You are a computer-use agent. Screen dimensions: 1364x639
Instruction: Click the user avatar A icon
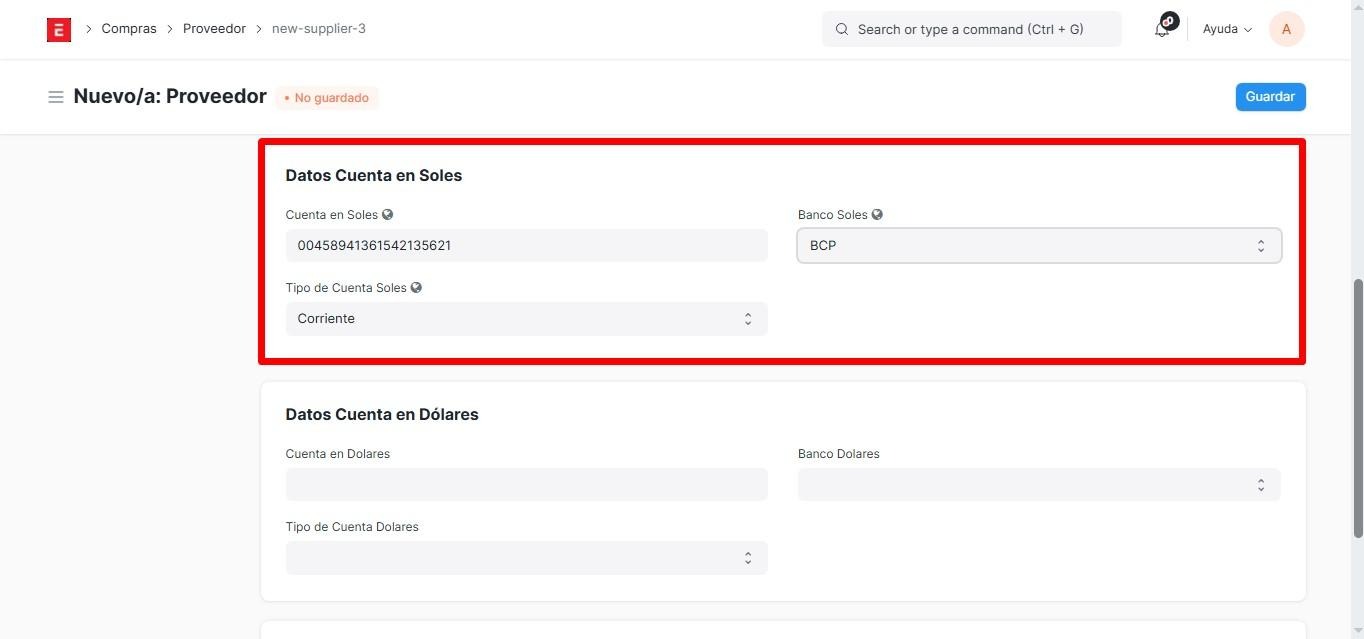point(1286,29)
